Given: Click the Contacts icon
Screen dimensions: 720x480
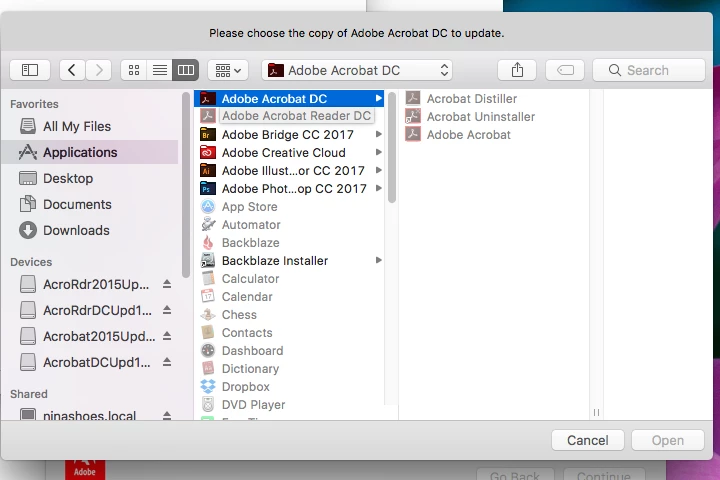Looking at the screenshot, I should [x=208, y=333].
